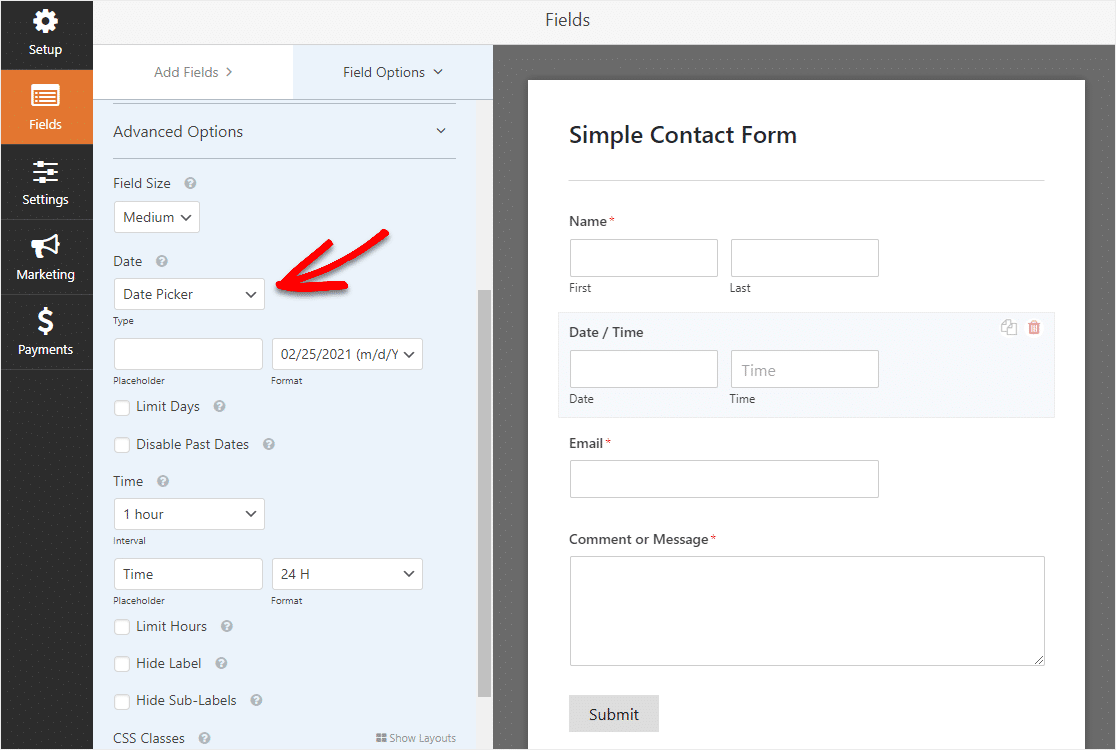Switch to the Add Fields tab

coord(193,72)
